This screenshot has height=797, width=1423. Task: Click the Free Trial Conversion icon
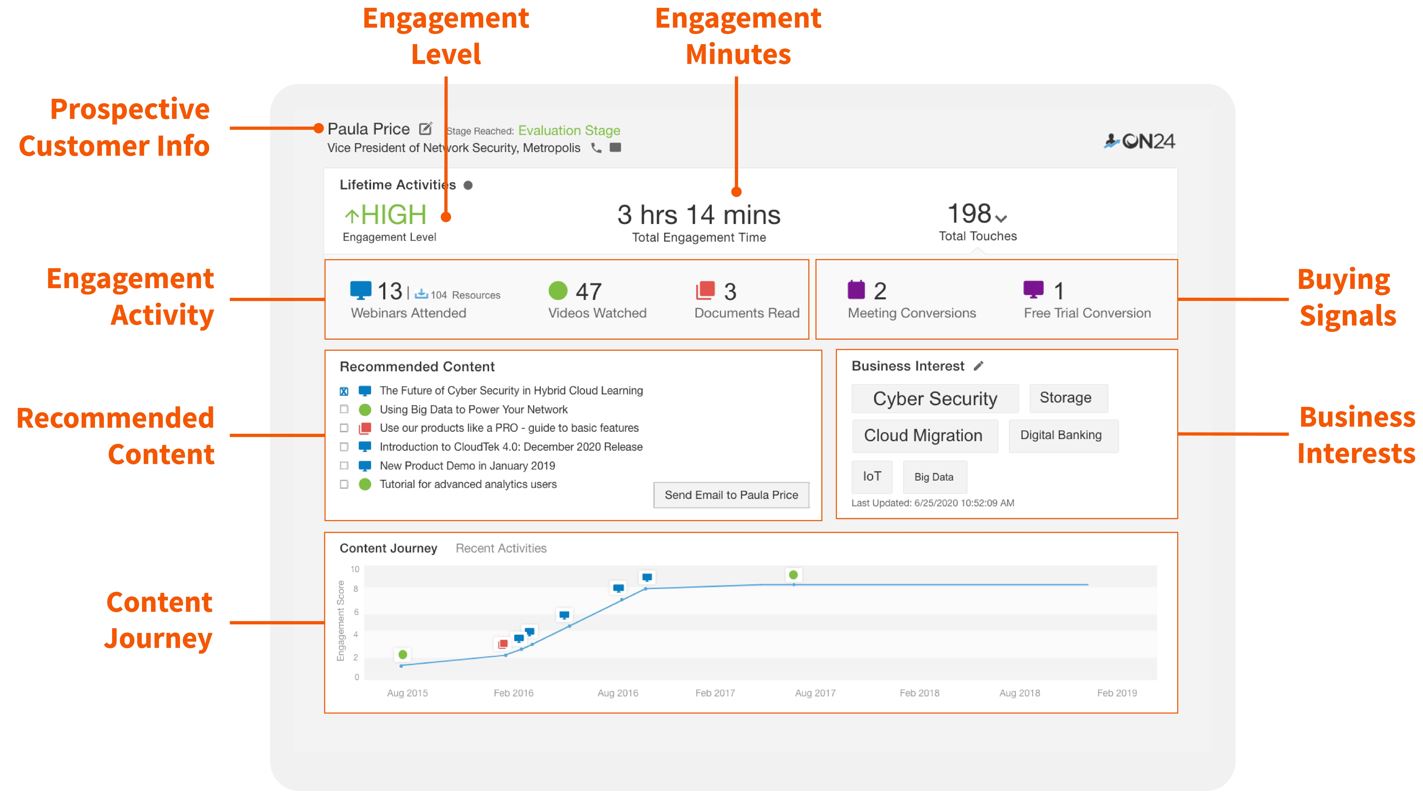click(1034, 290)
